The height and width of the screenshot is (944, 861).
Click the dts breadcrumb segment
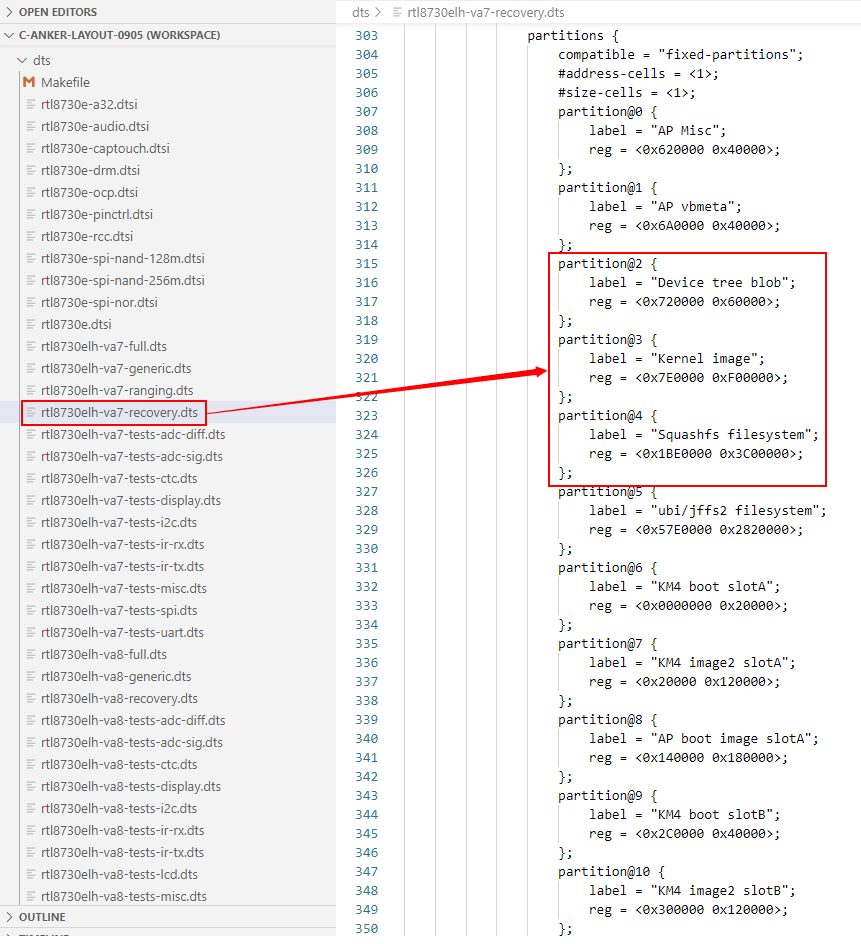pos(360,12)
